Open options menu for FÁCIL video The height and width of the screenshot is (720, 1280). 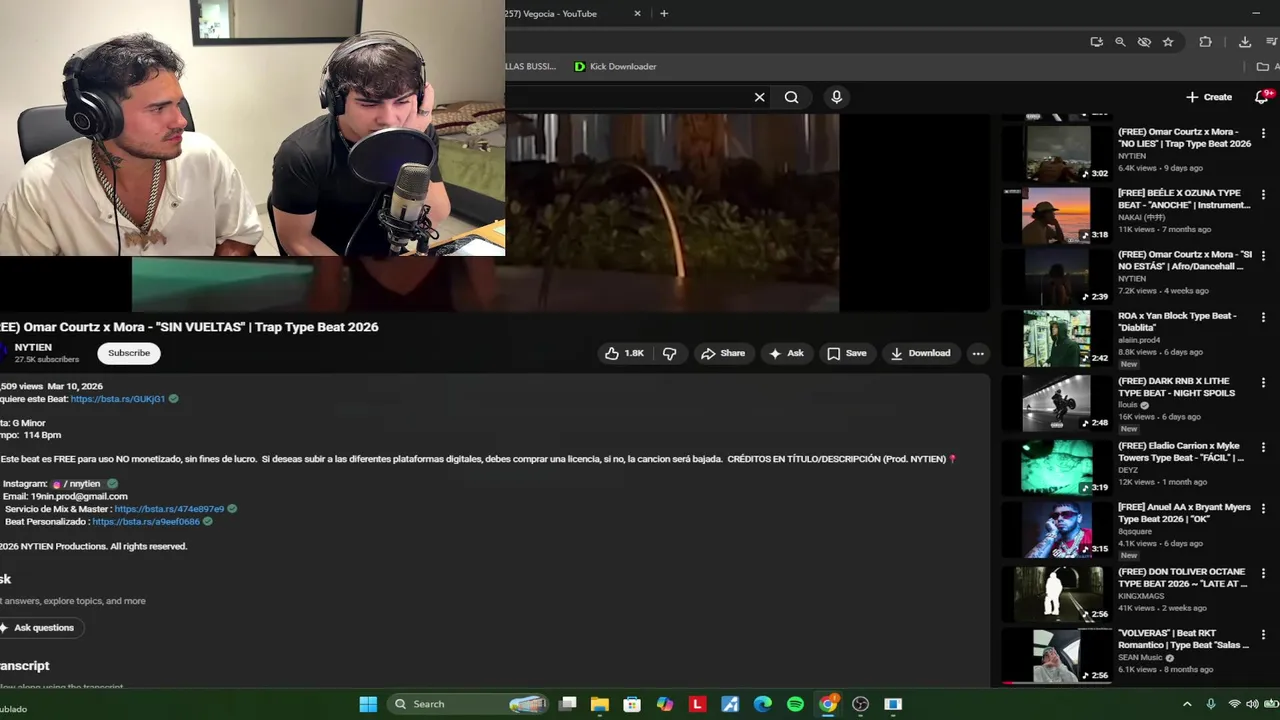[1263, 447]
